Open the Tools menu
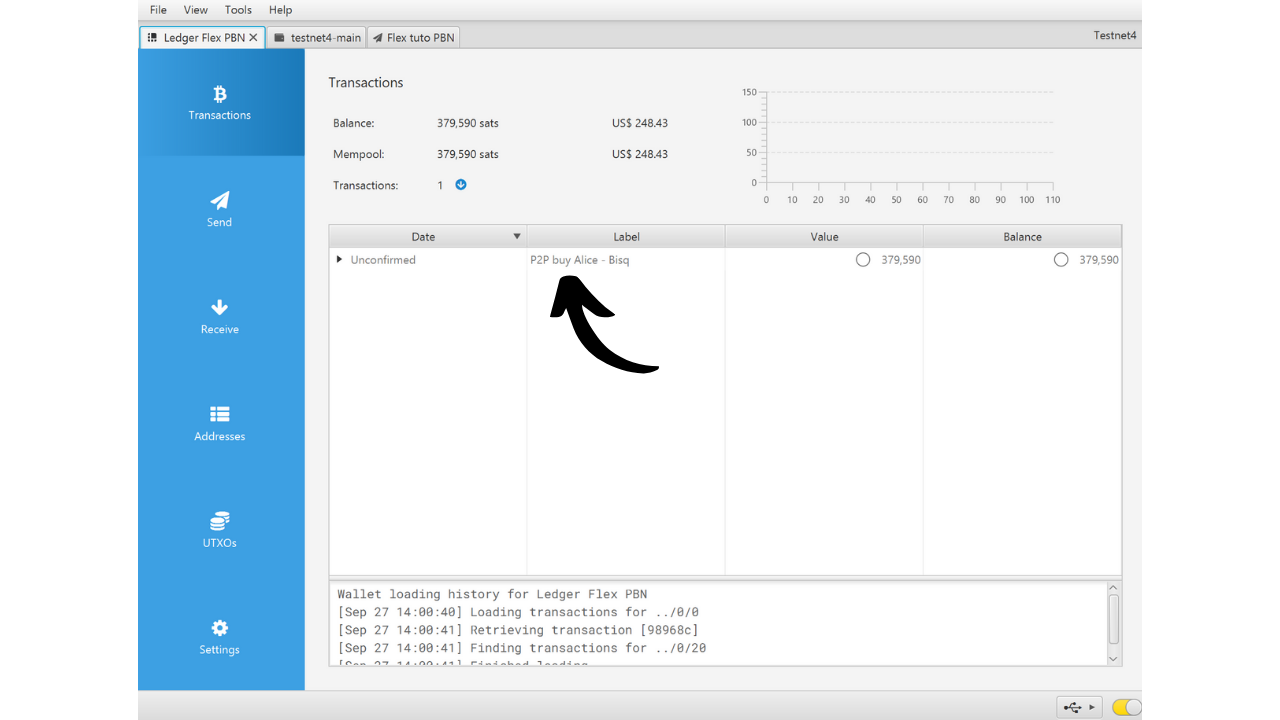1280x720 pixels. pos(238,10)
